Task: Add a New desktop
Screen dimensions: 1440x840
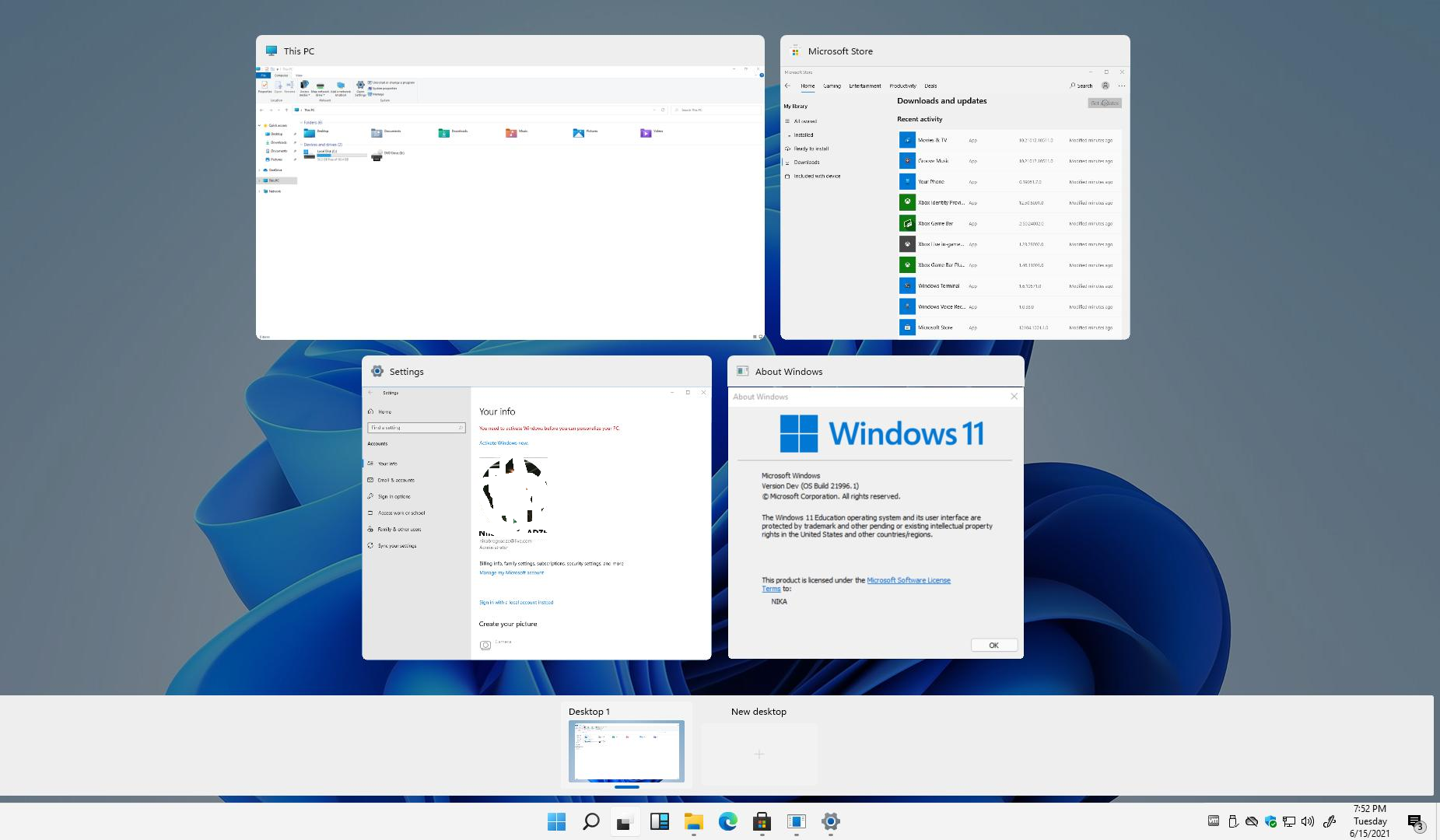Action: coord(759,753)
